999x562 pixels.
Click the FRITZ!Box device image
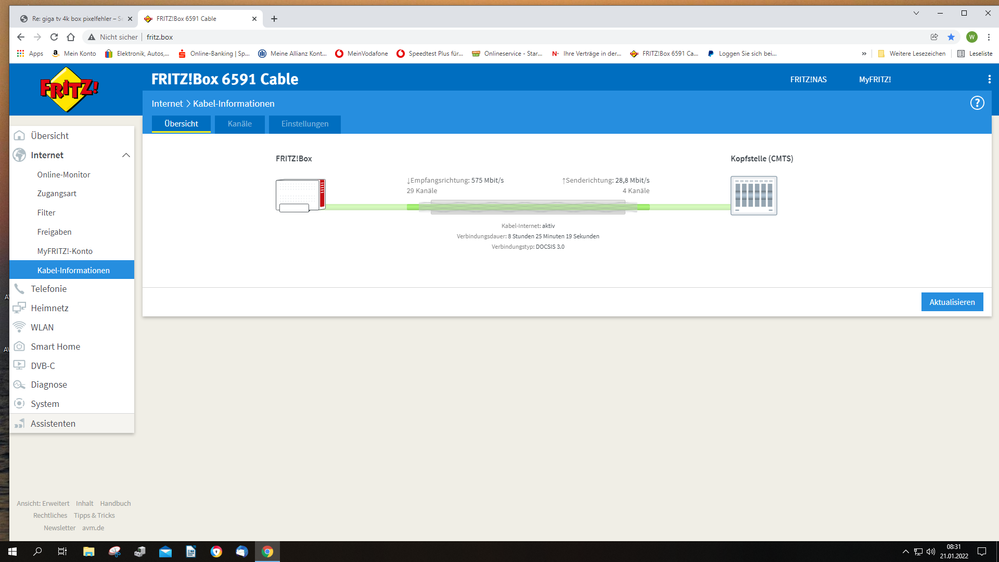[x=300, y=195]
